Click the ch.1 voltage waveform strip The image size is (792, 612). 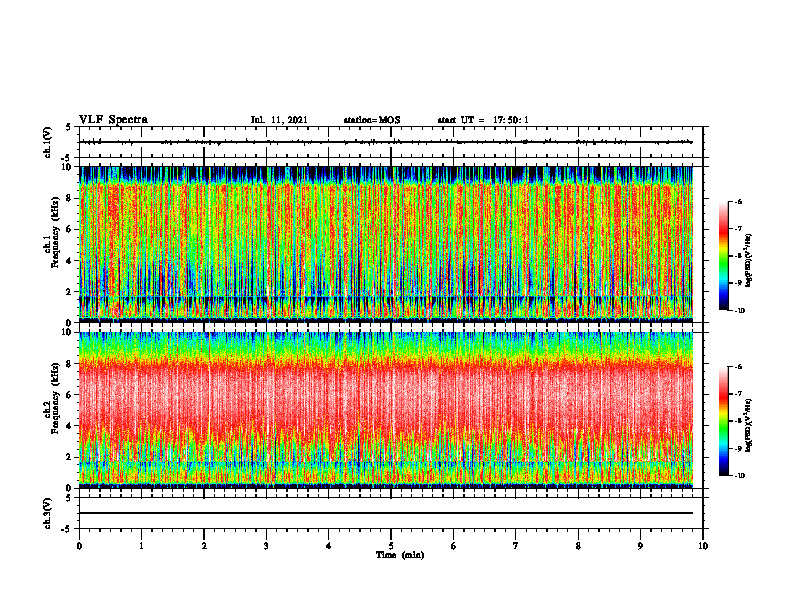(386, 142)
